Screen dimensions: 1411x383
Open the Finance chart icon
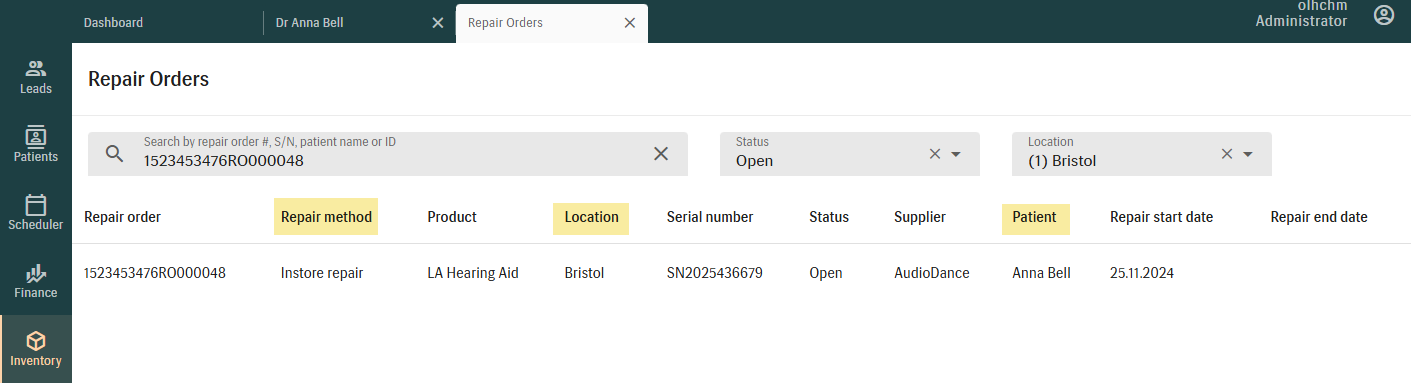pyautogui.click(x=36, y=273)
